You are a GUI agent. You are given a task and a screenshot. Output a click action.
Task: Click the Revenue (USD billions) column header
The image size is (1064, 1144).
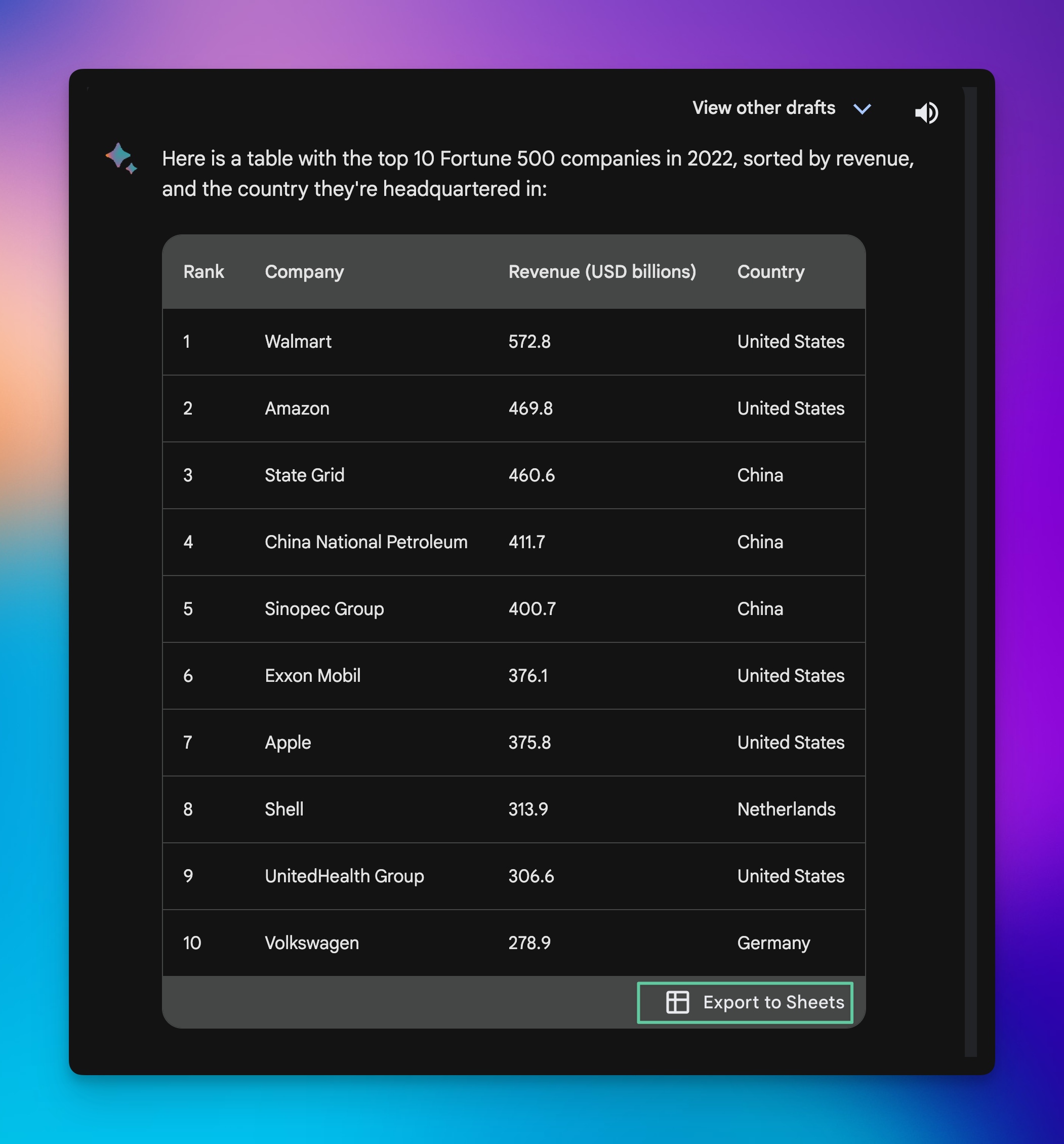602,272
